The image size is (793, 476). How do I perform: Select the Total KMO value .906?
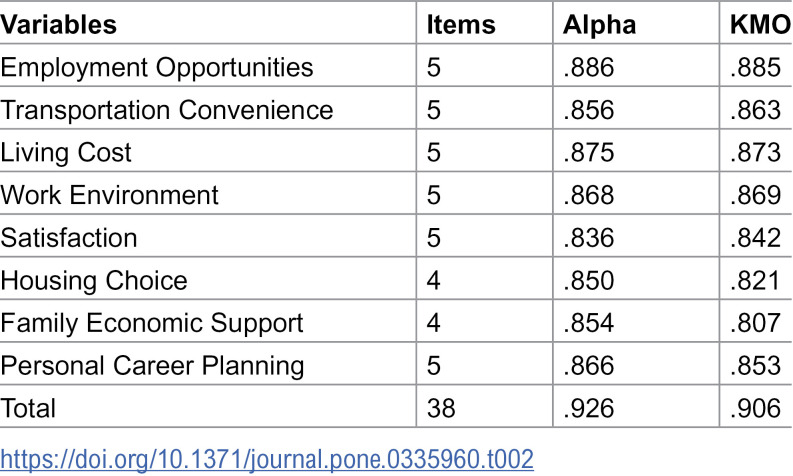tap(756, 408)
